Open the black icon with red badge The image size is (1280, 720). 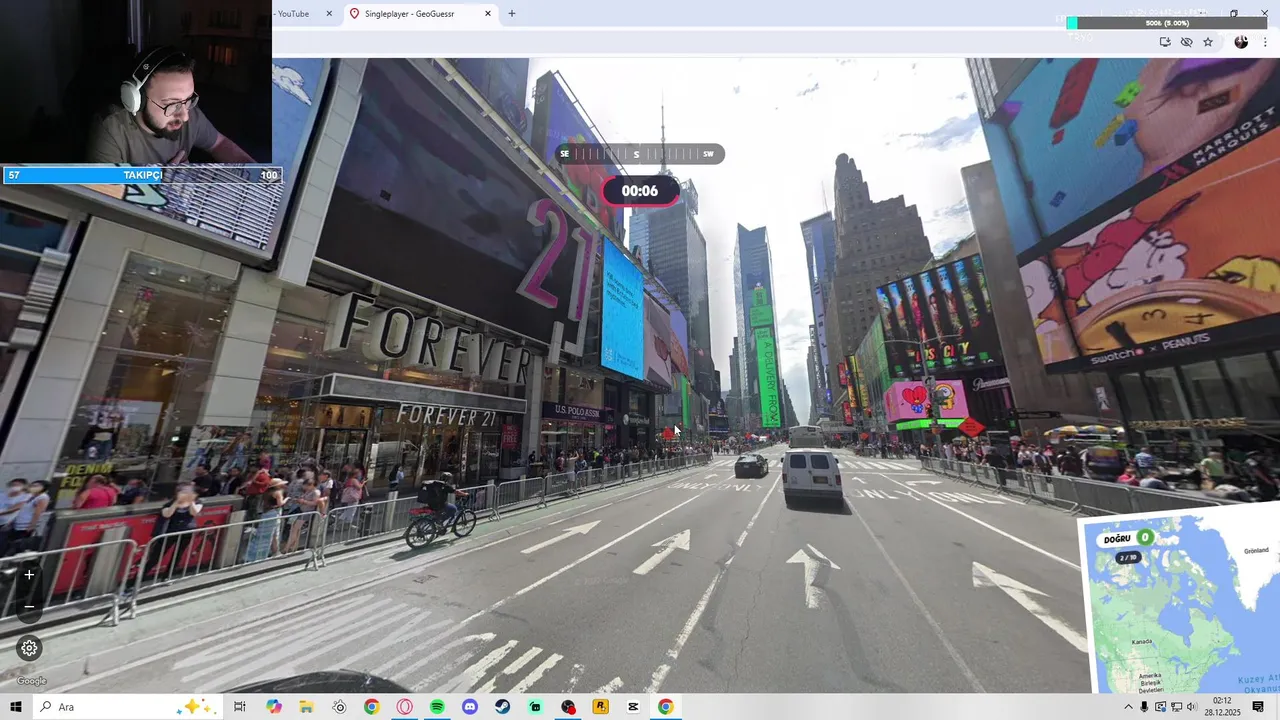pos(568,707)
